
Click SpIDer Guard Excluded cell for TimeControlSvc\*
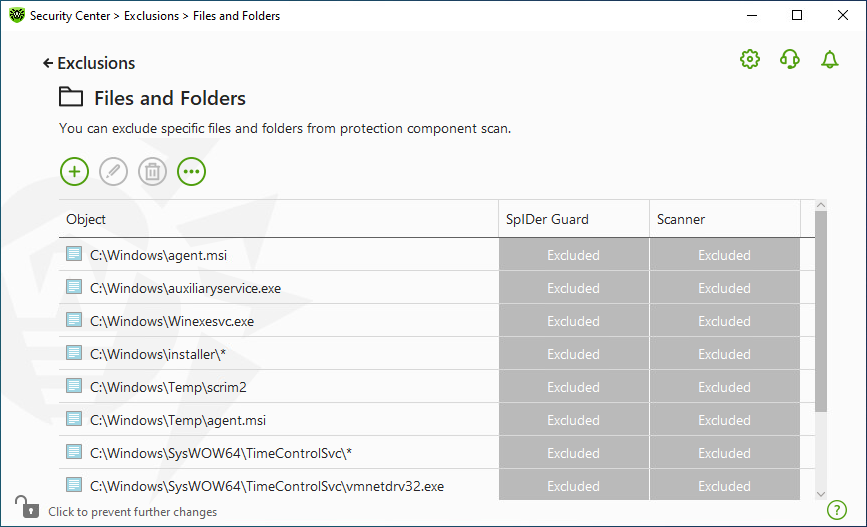click(x=574, y=453)
